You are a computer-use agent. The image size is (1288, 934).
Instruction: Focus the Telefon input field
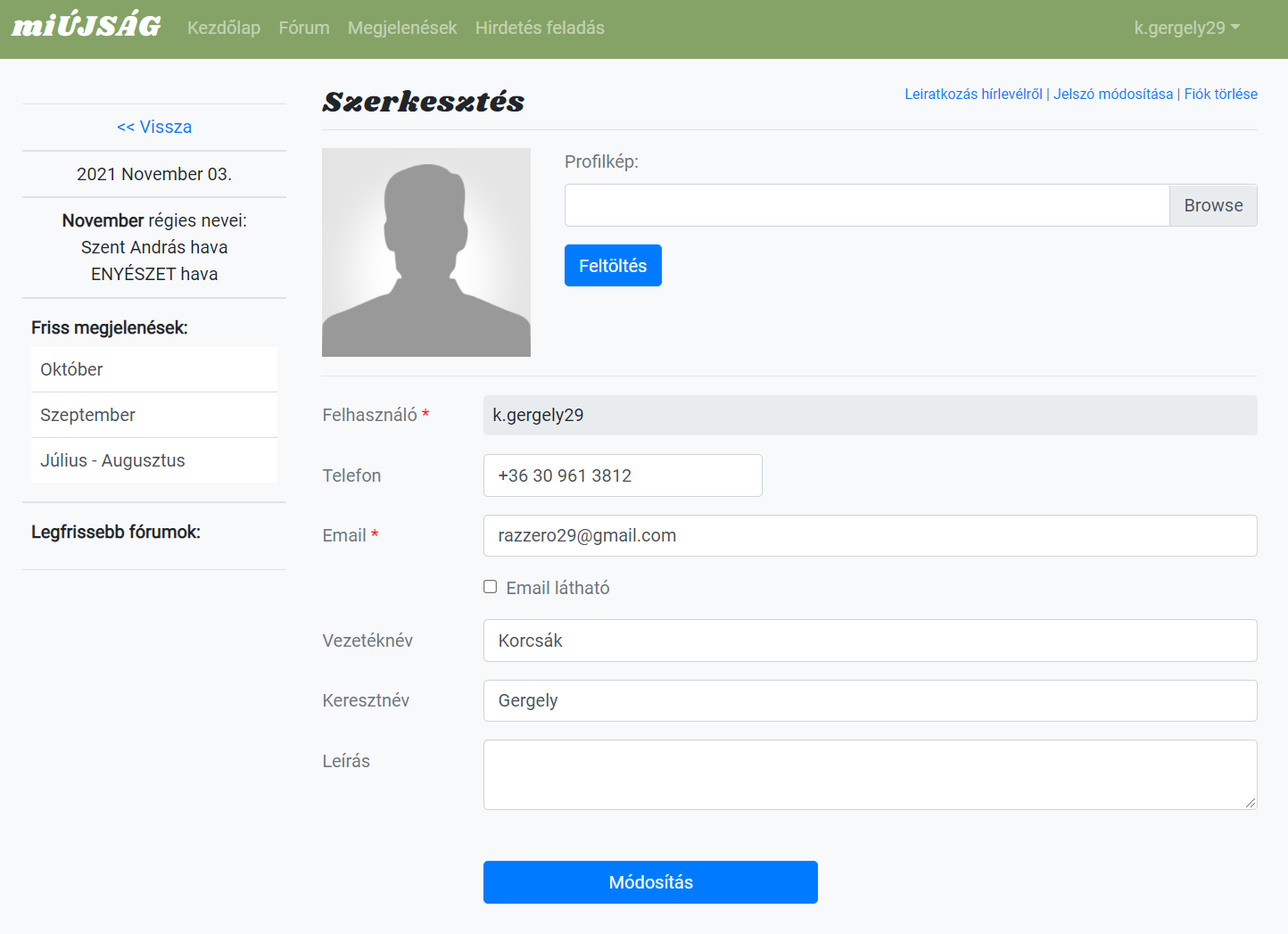click(623, 475)
